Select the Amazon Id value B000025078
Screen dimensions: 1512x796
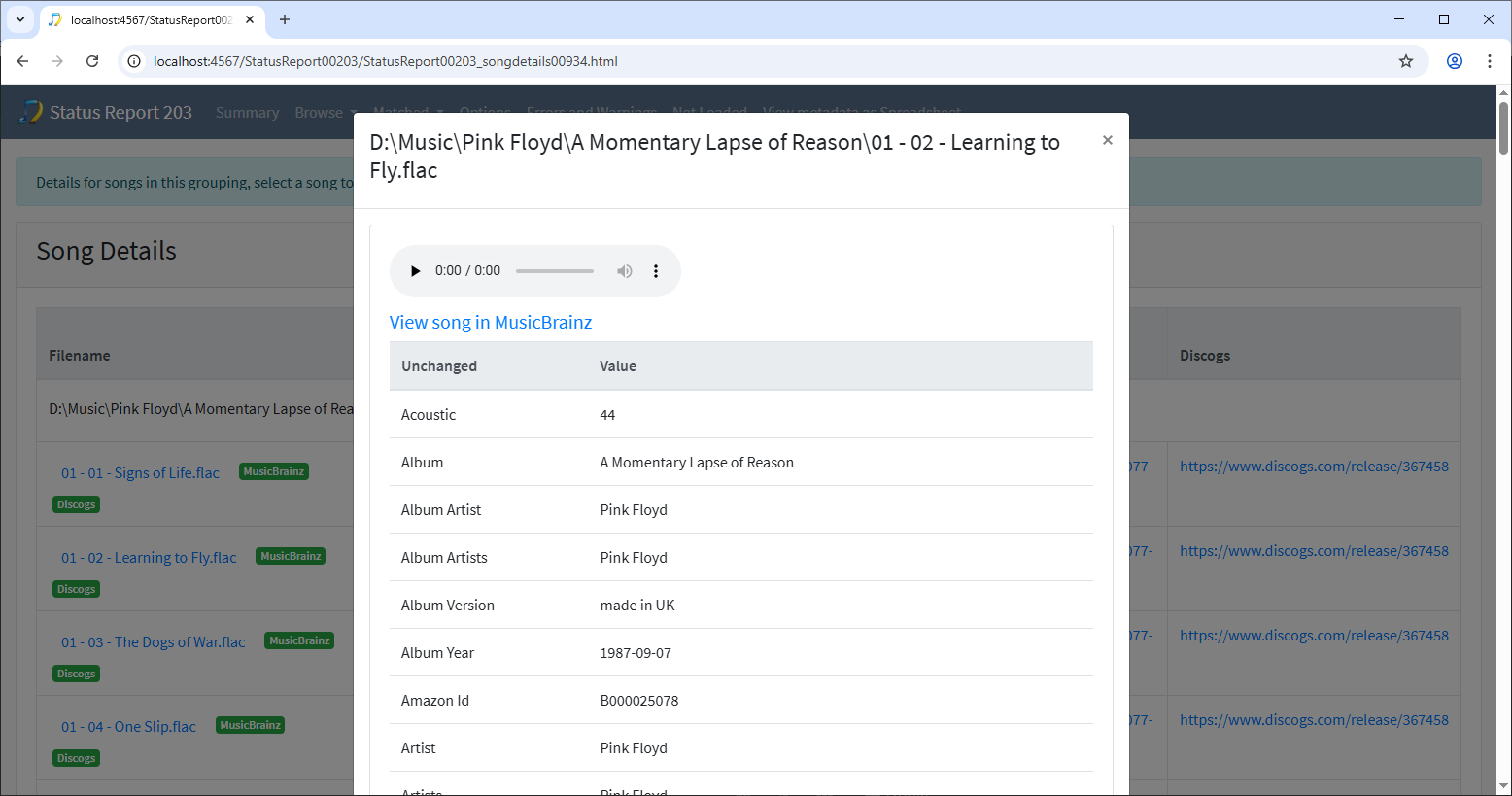(639, 701)
